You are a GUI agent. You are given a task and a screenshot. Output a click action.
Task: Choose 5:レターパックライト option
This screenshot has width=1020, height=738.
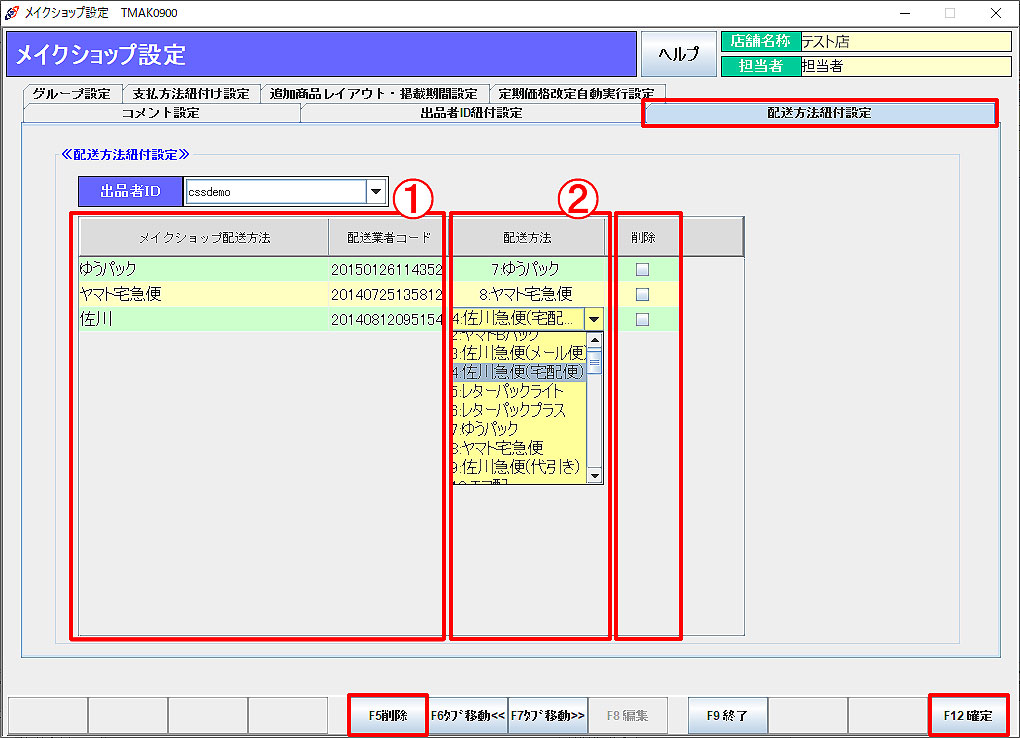(519, 390)
